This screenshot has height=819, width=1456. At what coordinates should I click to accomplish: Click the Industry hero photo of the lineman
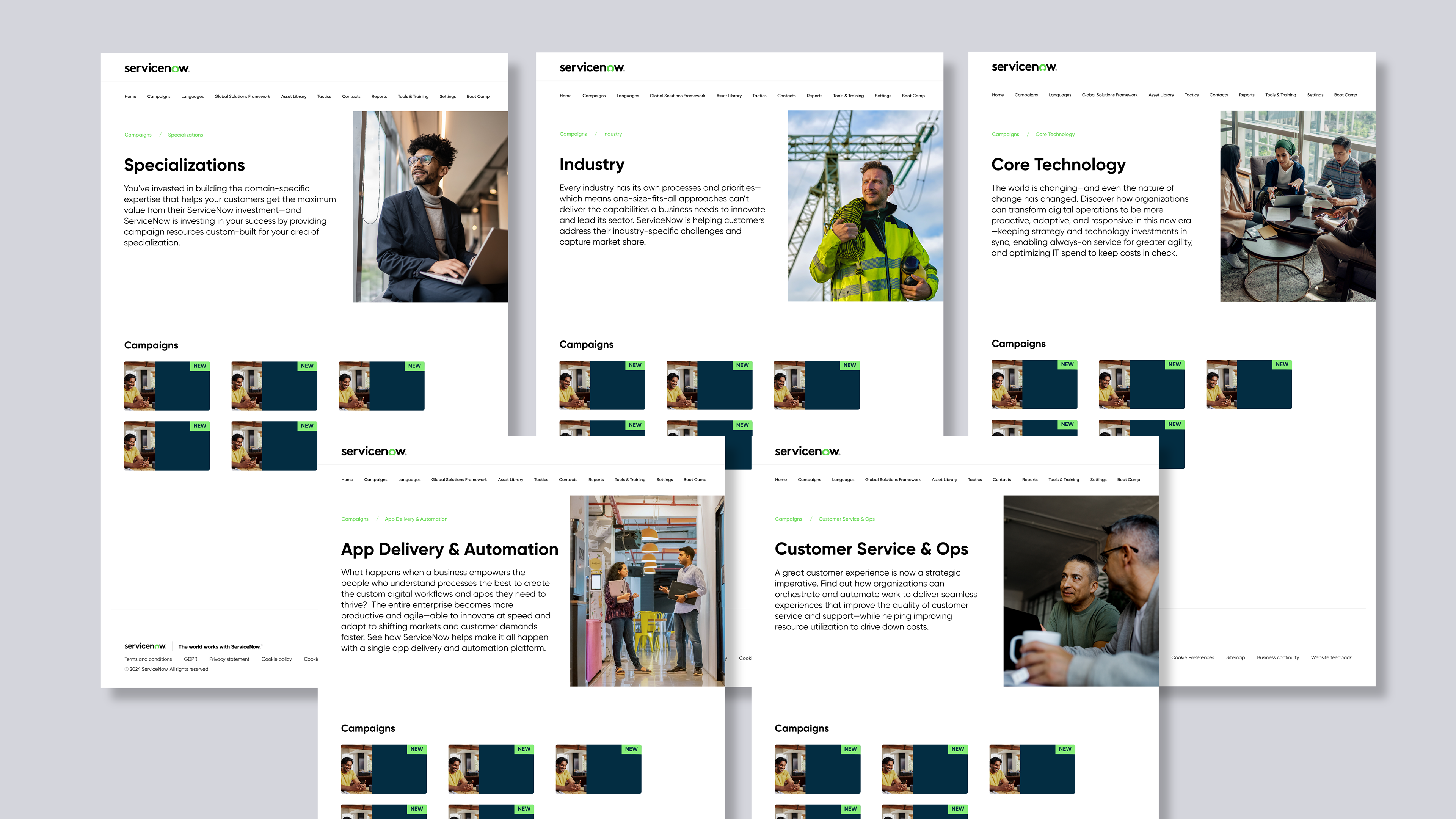(865, 206)
